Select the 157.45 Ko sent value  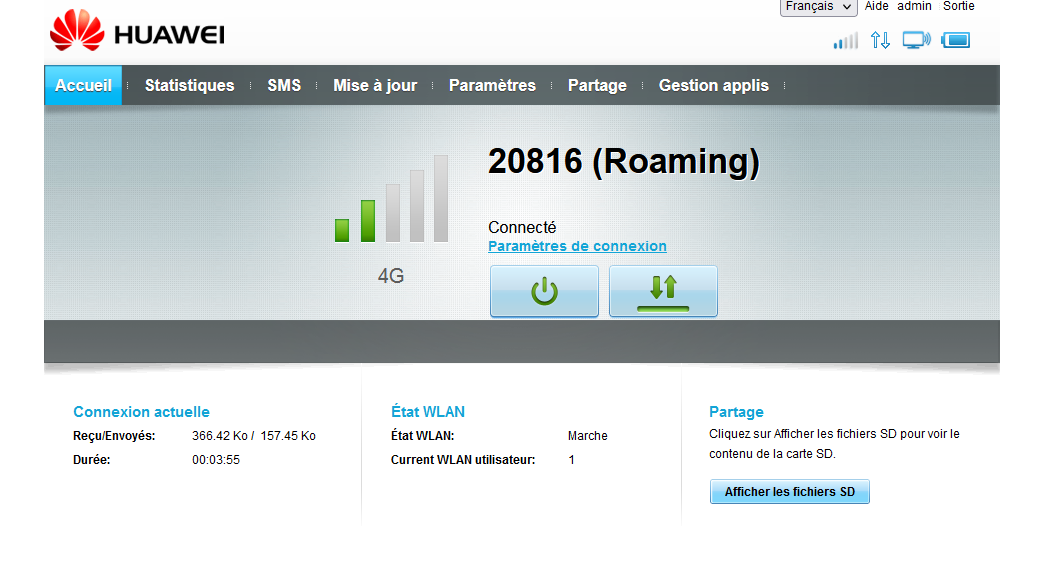click(288, 436)
